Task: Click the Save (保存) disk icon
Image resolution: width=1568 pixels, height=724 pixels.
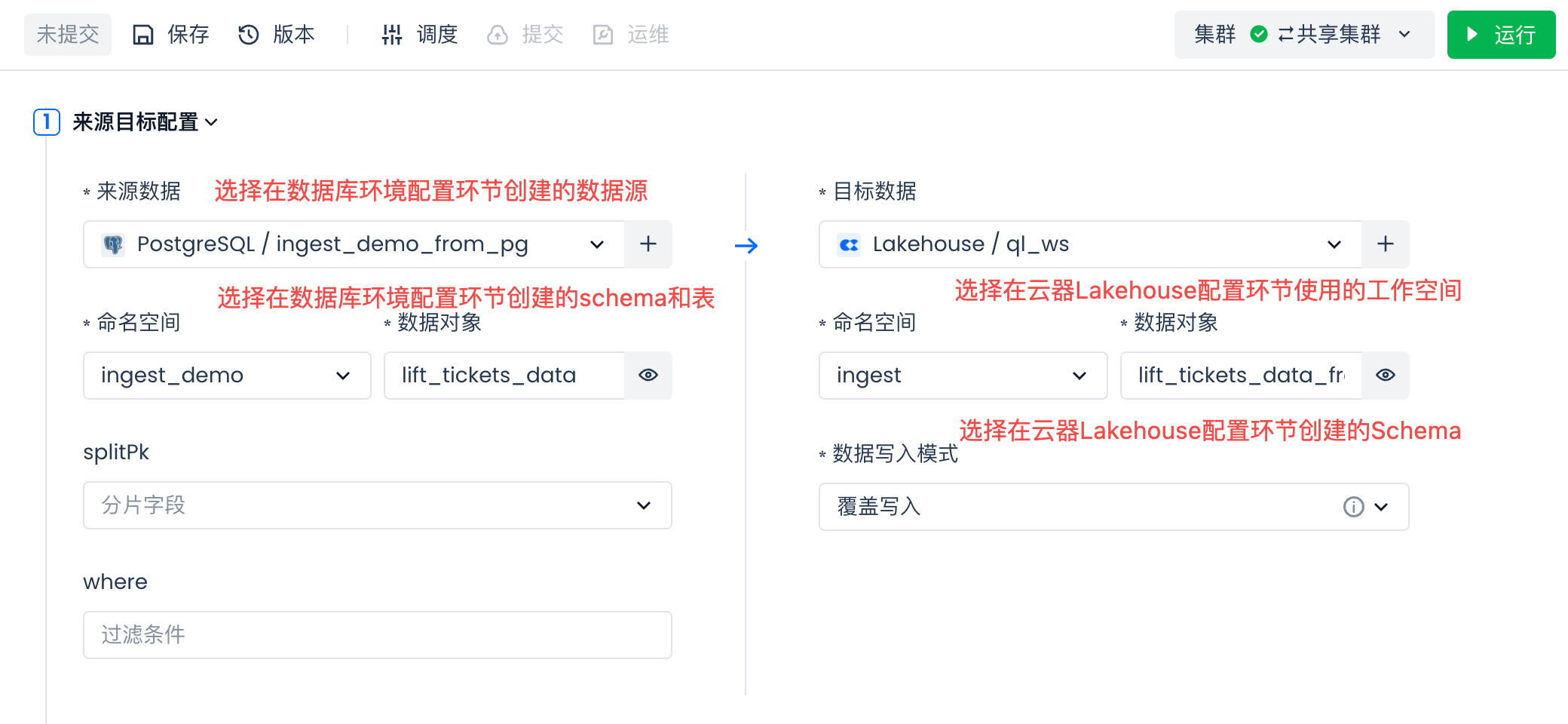Action: tap(143, 35)
